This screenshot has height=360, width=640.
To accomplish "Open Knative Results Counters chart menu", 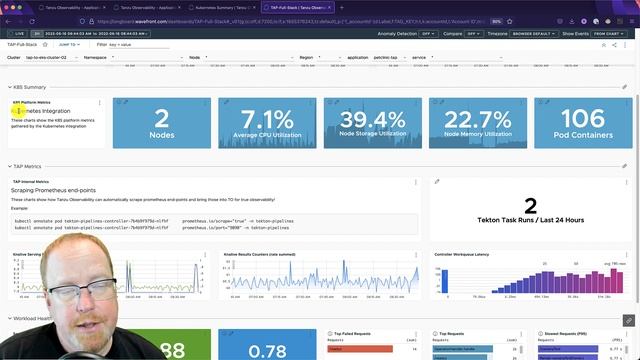I will [416, 255].
